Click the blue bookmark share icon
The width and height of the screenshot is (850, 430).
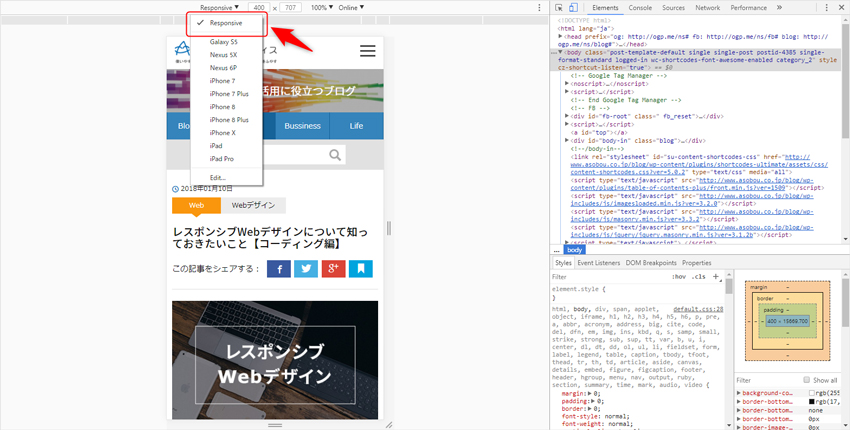click(360, 269)
